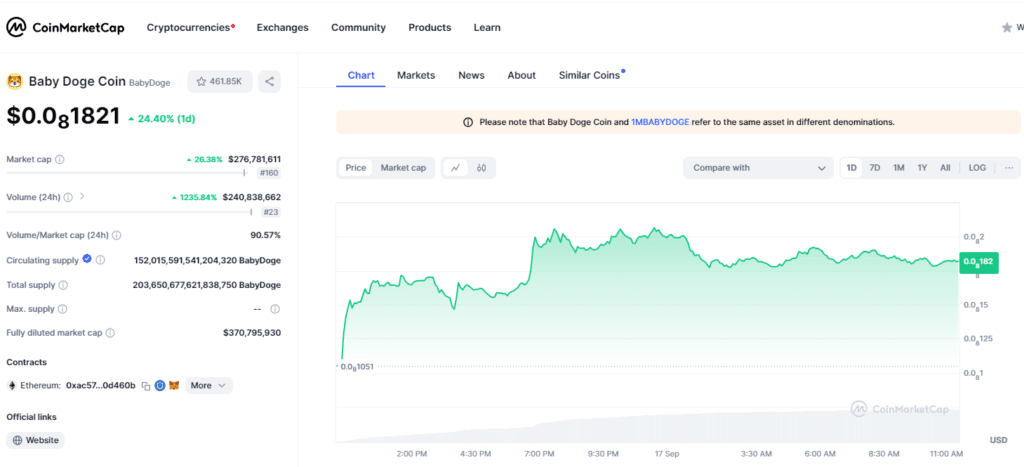Open the Learn menu
This screenshot has height=467, width=1024.
point(487,27)
